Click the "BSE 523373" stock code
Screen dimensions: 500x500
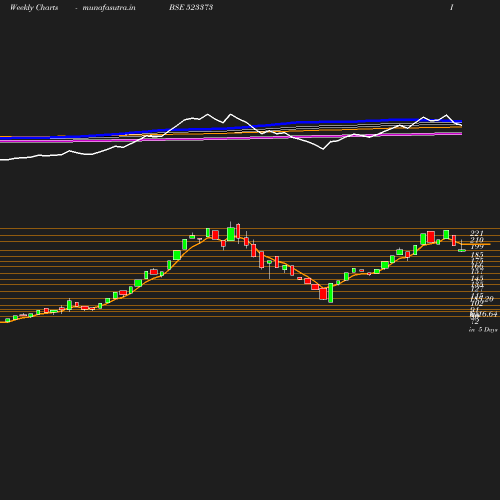click(191, 7)
